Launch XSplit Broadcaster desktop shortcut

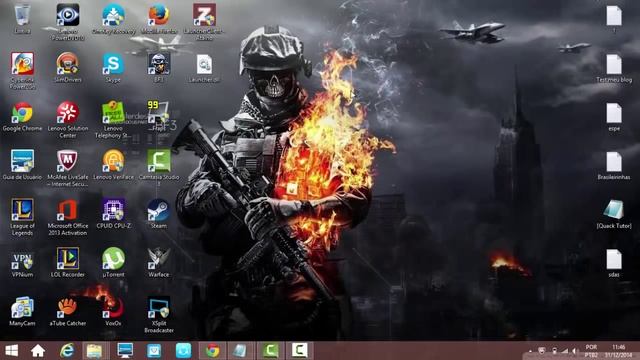pyautogui.click(x=159, y=315)
